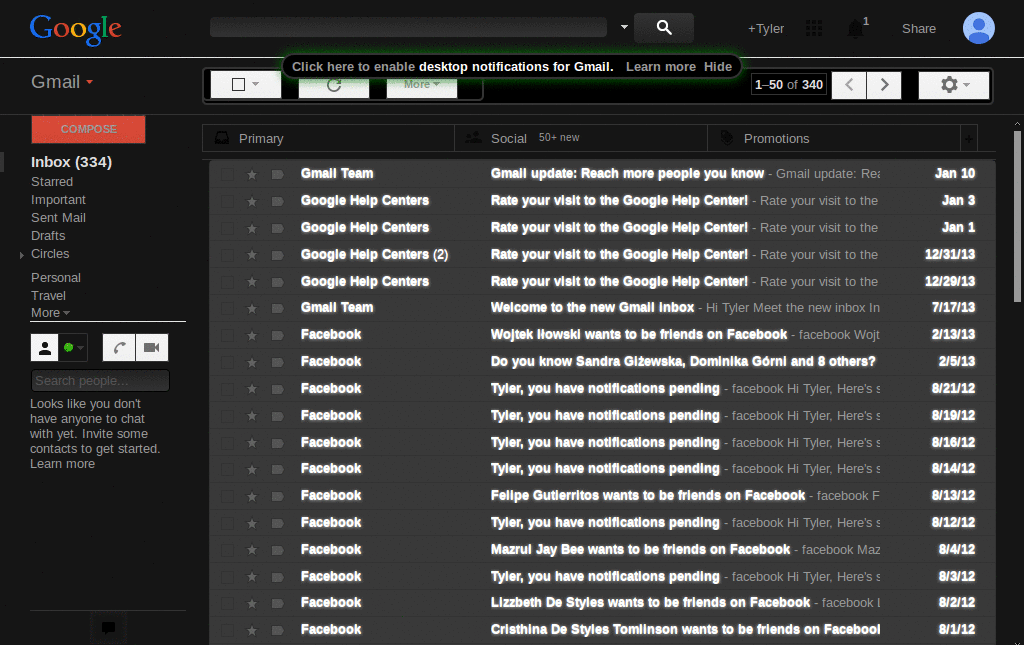
Task: Select the 7/17/13 Gmail Team checkbox
Action: (227, 308)
